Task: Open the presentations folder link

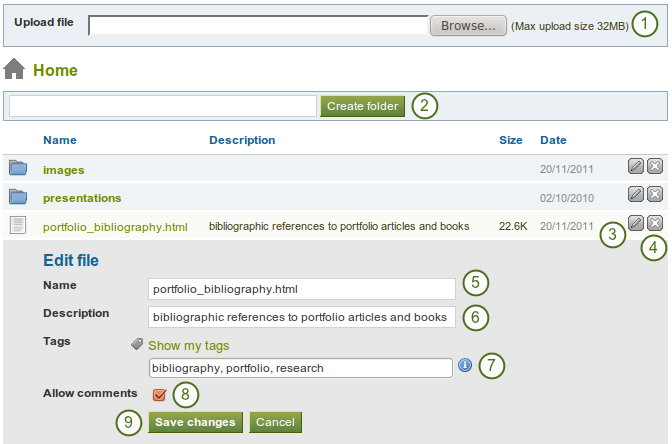Action: (x=82, y=198)
